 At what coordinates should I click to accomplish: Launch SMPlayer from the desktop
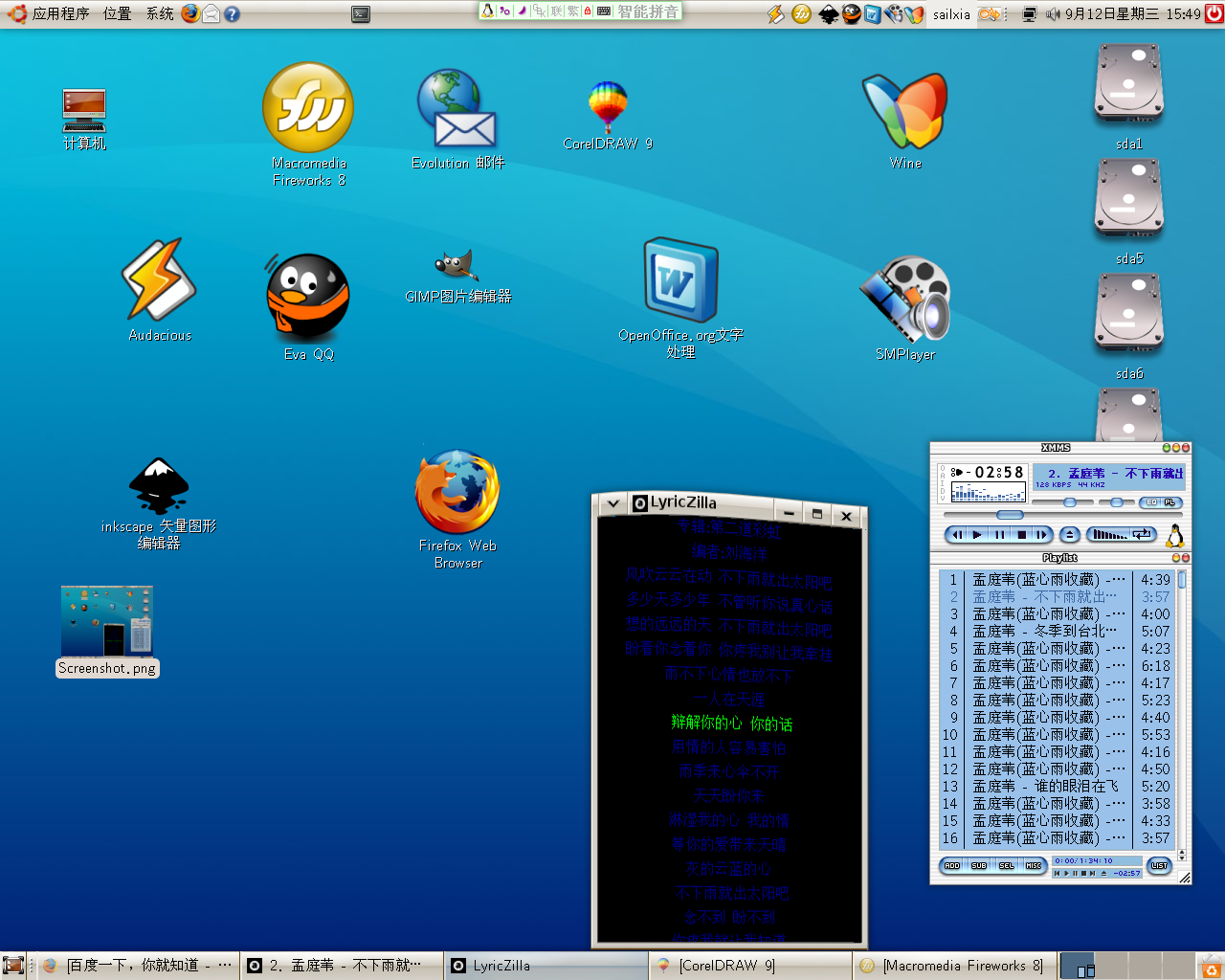[905, 308]
